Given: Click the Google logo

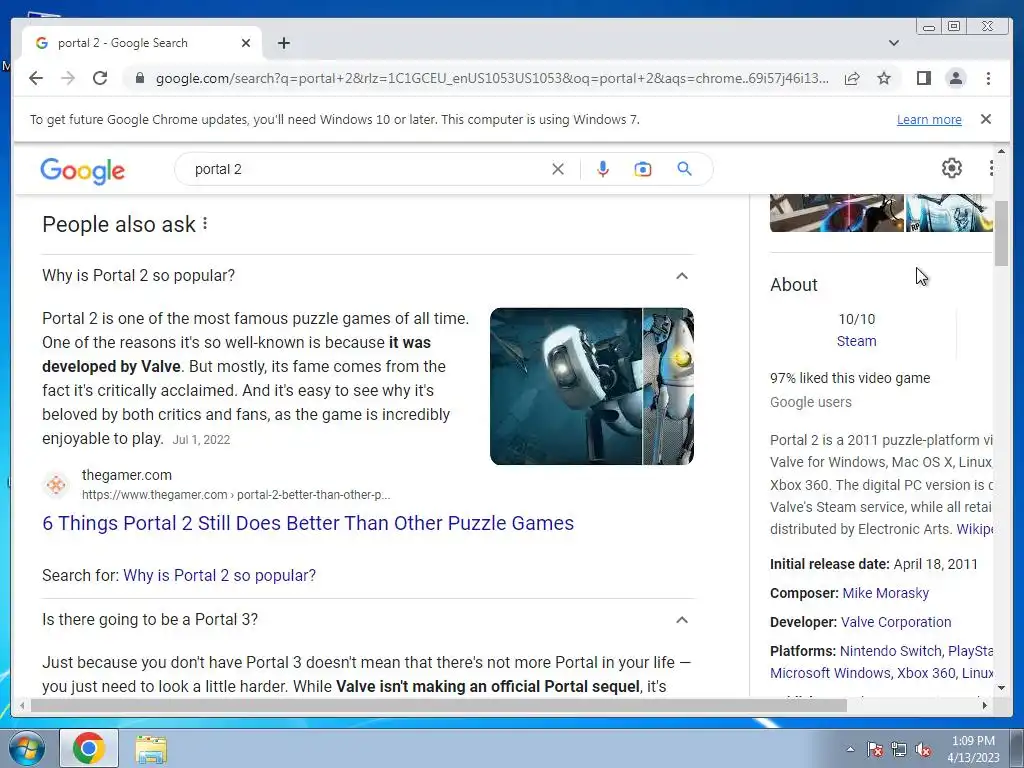Looking at the screenshot, I should coord(82,170).
